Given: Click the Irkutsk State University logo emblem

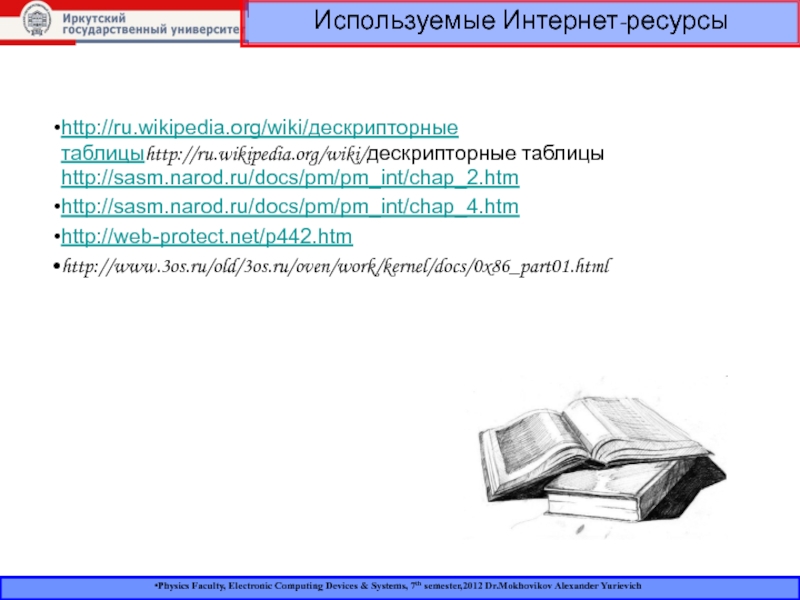Looking at the screenshot, I should [x=37, y=20].
